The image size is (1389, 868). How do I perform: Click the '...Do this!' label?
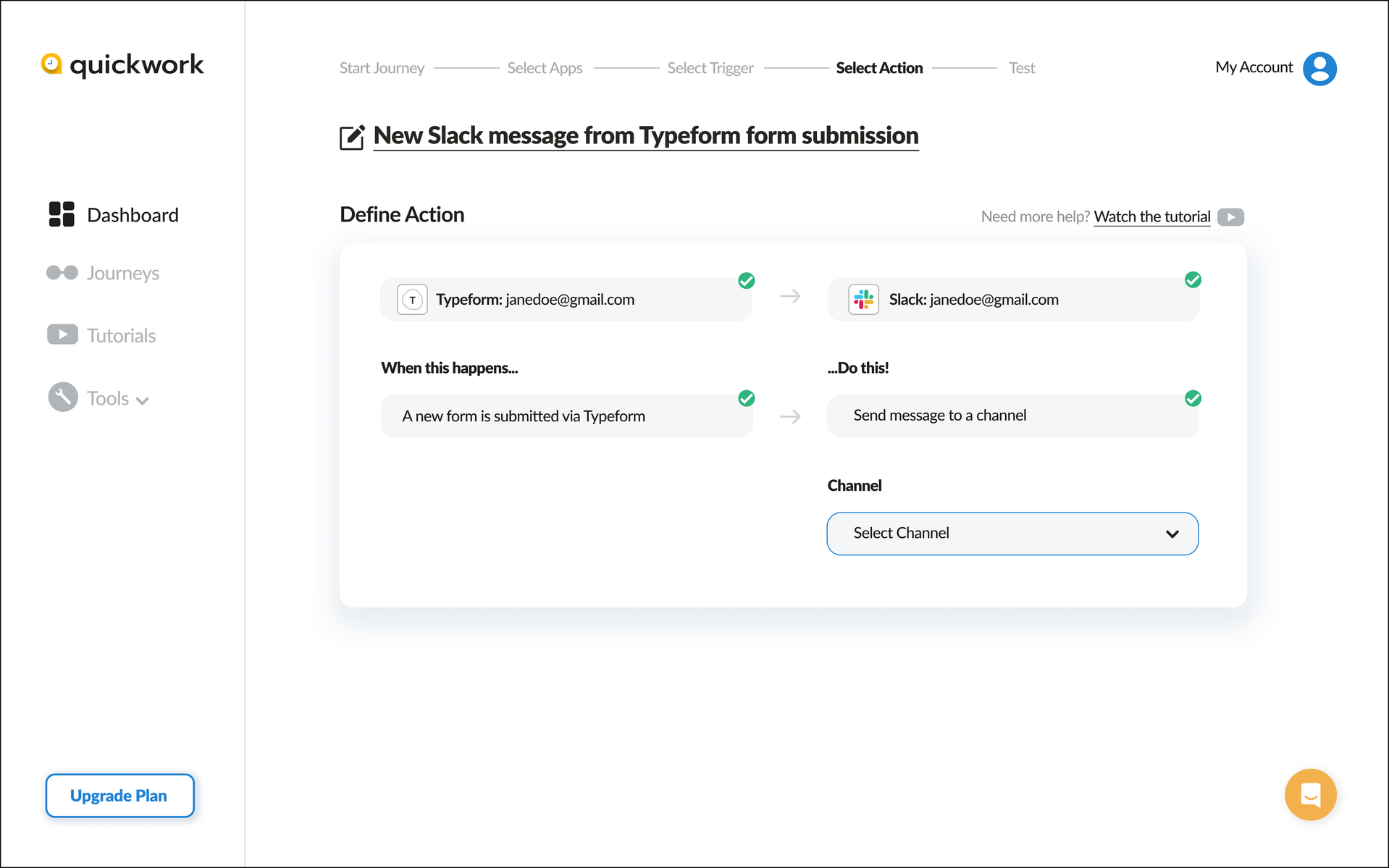858,368
